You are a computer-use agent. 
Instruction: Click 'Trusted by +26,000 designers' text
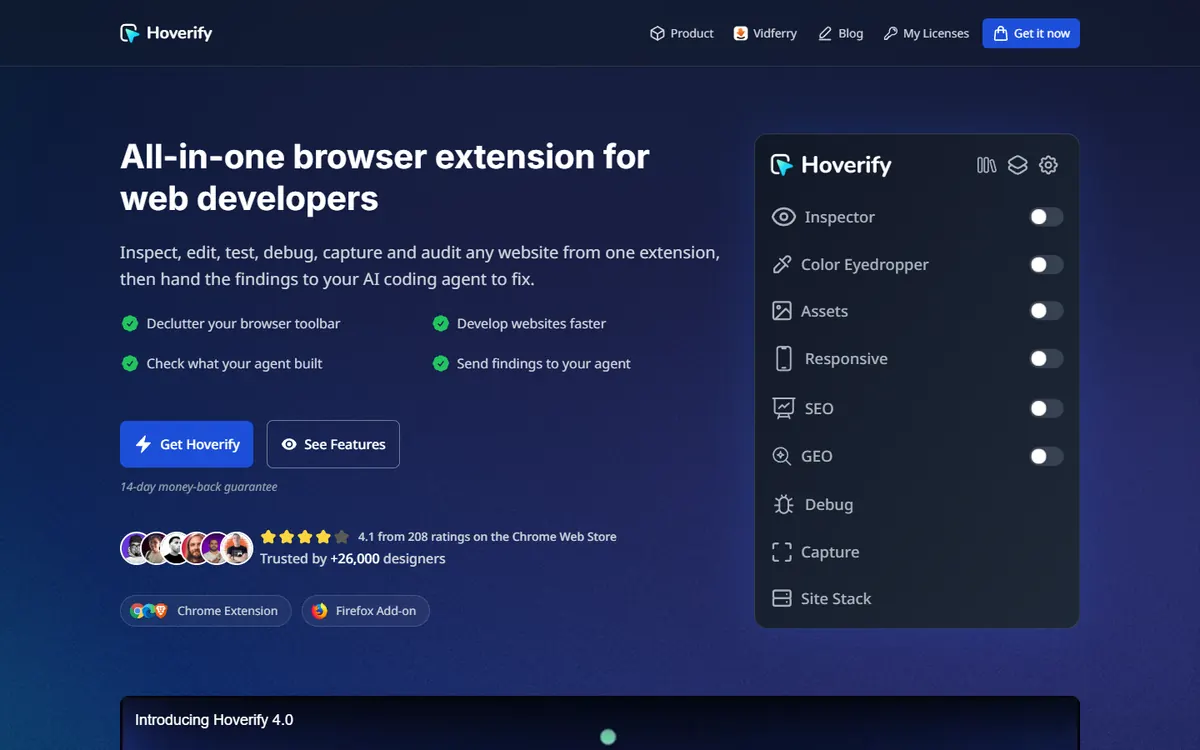[353, 559]
